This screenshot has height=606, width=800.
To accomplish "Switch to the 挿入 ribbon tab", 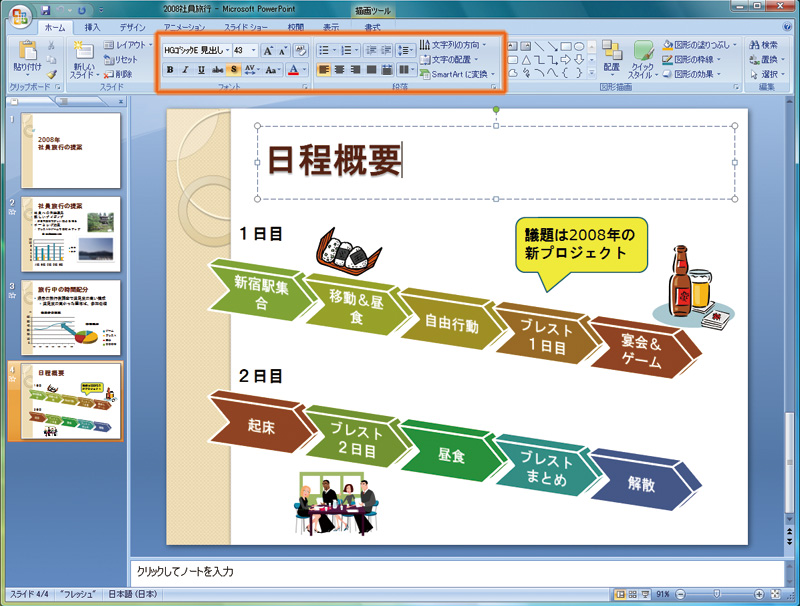I will pos(92,28).
